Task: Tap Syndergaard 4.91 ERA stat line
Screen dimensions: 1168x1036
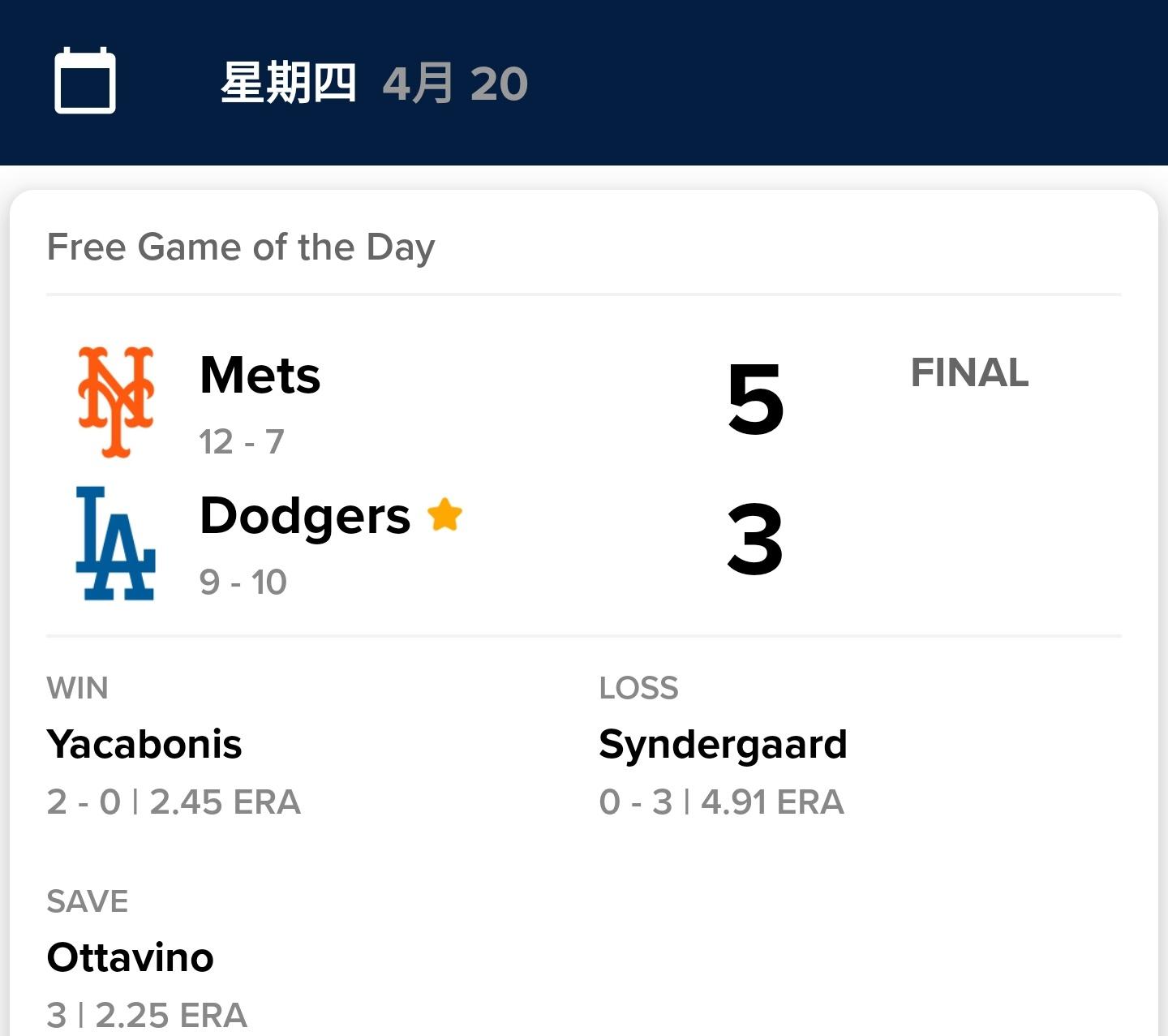Action: tap(721, 802)
